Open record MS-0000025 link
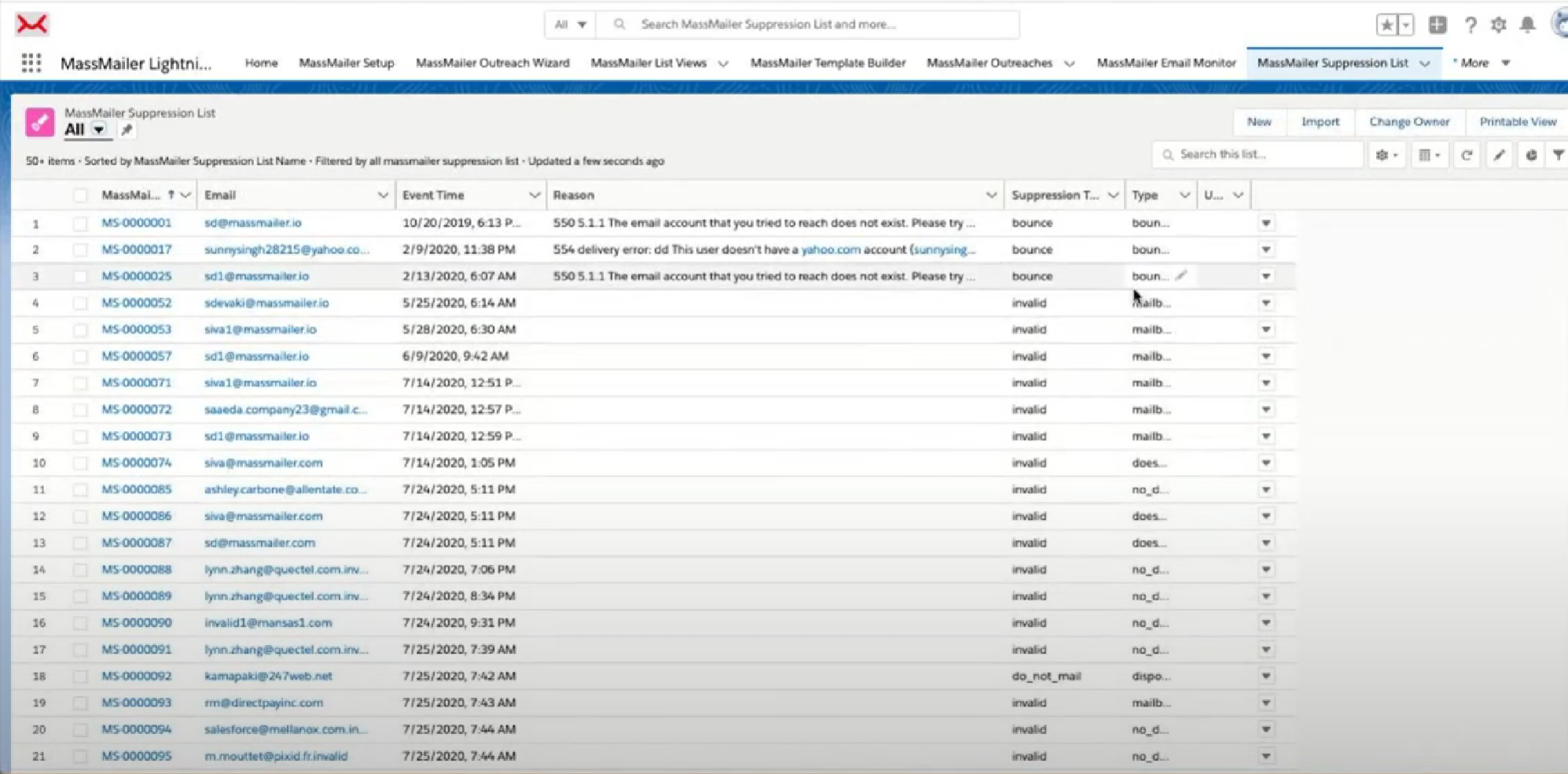 coord(136,276)
